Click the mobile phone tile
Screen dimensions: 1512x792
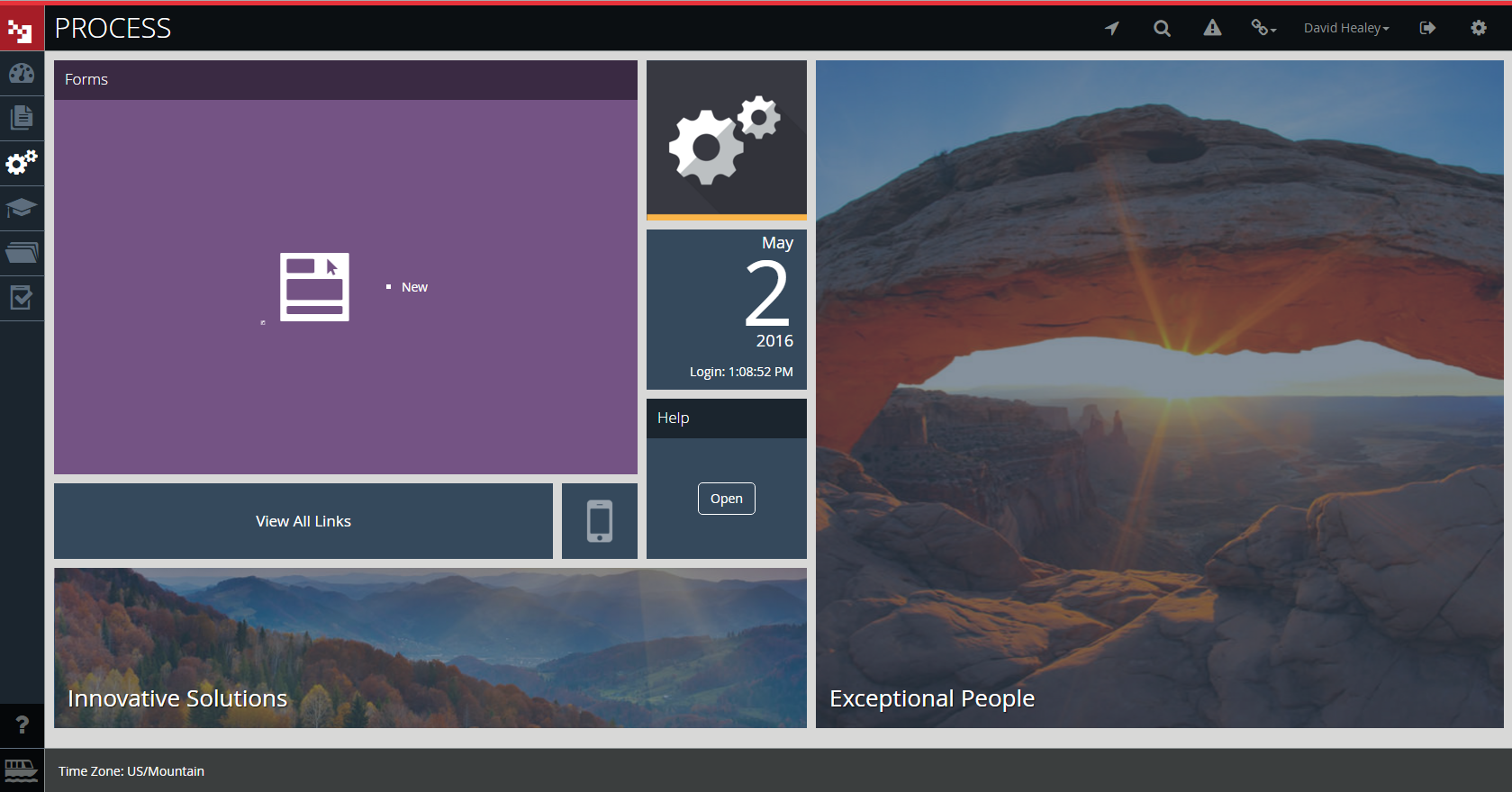600,521
